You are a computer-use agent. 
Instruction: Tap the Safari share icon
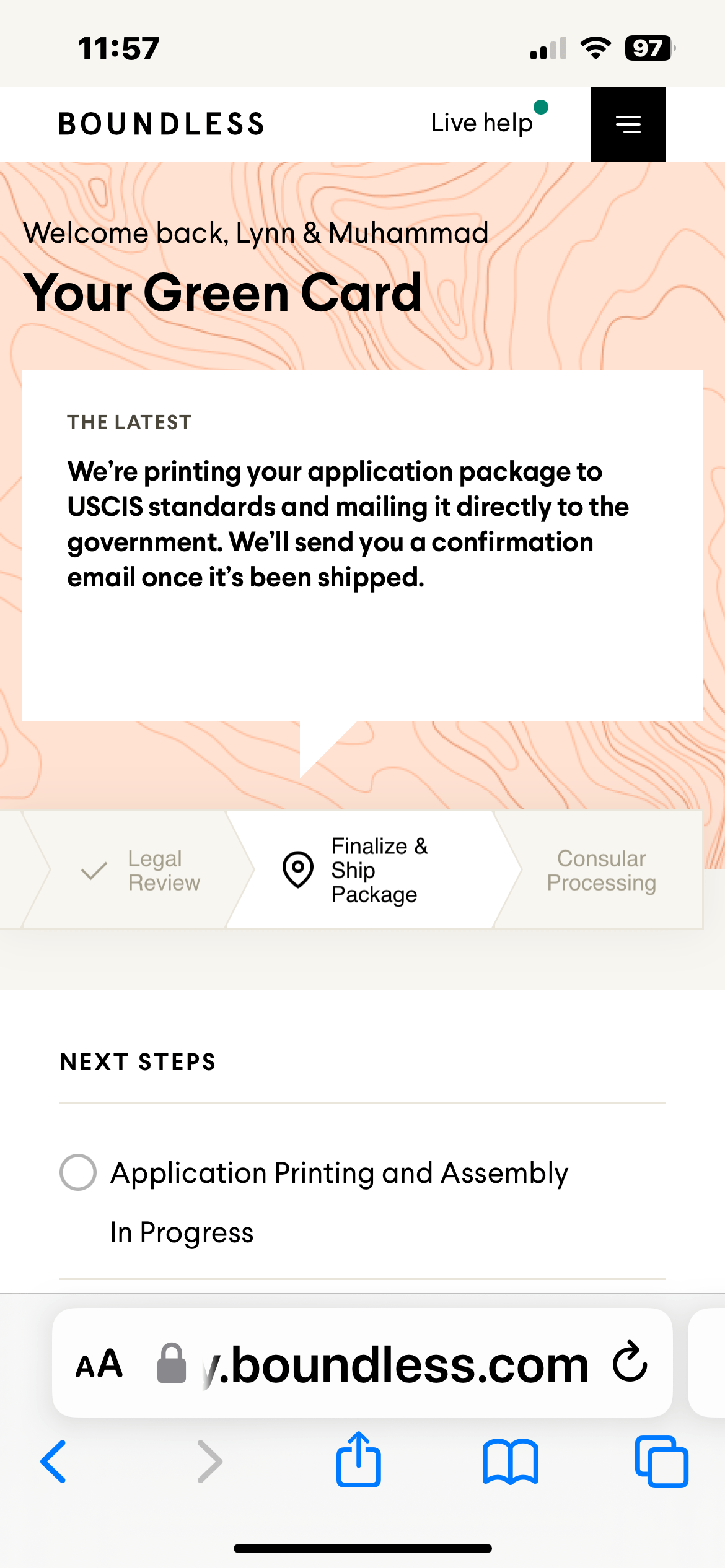click(358, 1460)
